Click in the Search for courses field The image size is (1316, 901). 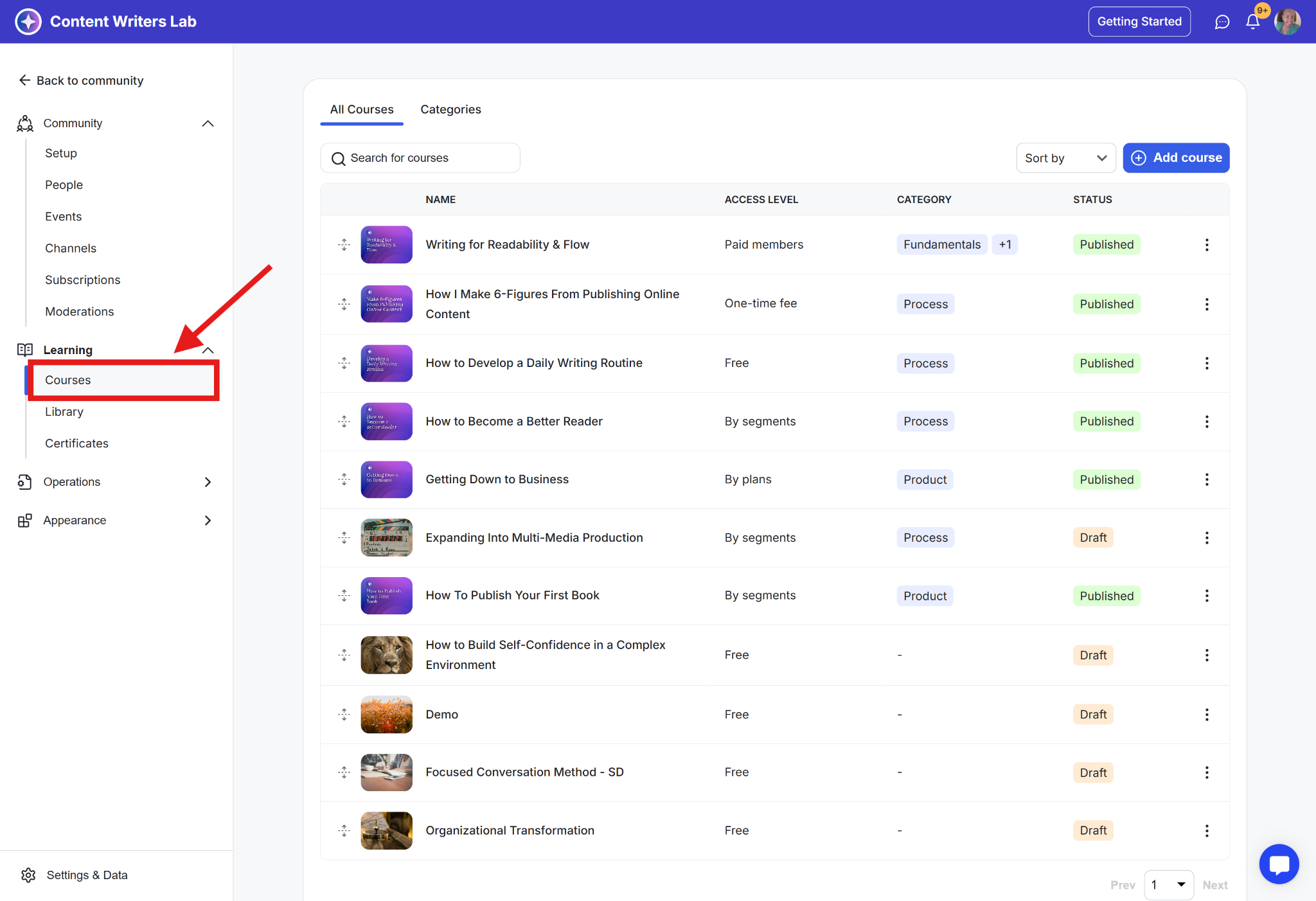pos(420,158)
